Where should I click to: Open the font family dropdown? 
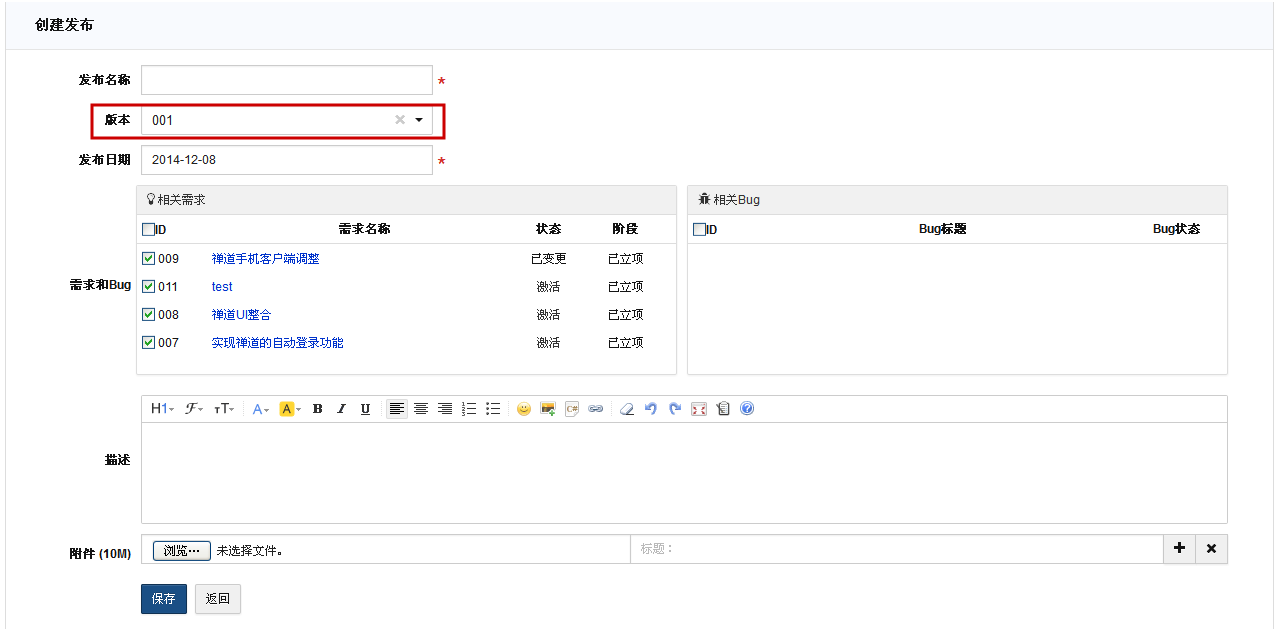(x=194, y=409)
